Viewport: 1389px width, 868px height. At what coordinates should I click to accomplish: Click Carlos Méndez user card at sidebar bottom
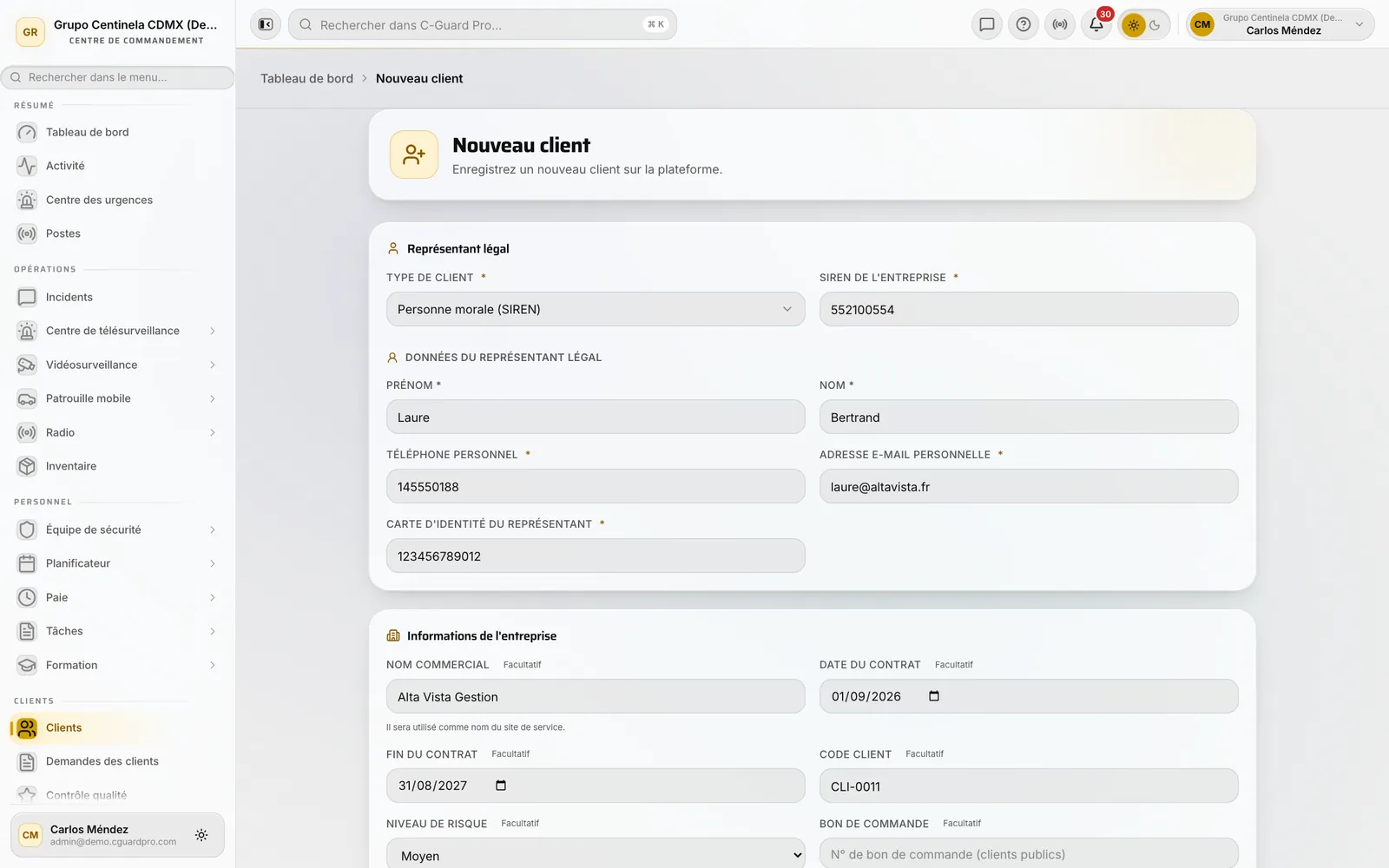(117, 835)
